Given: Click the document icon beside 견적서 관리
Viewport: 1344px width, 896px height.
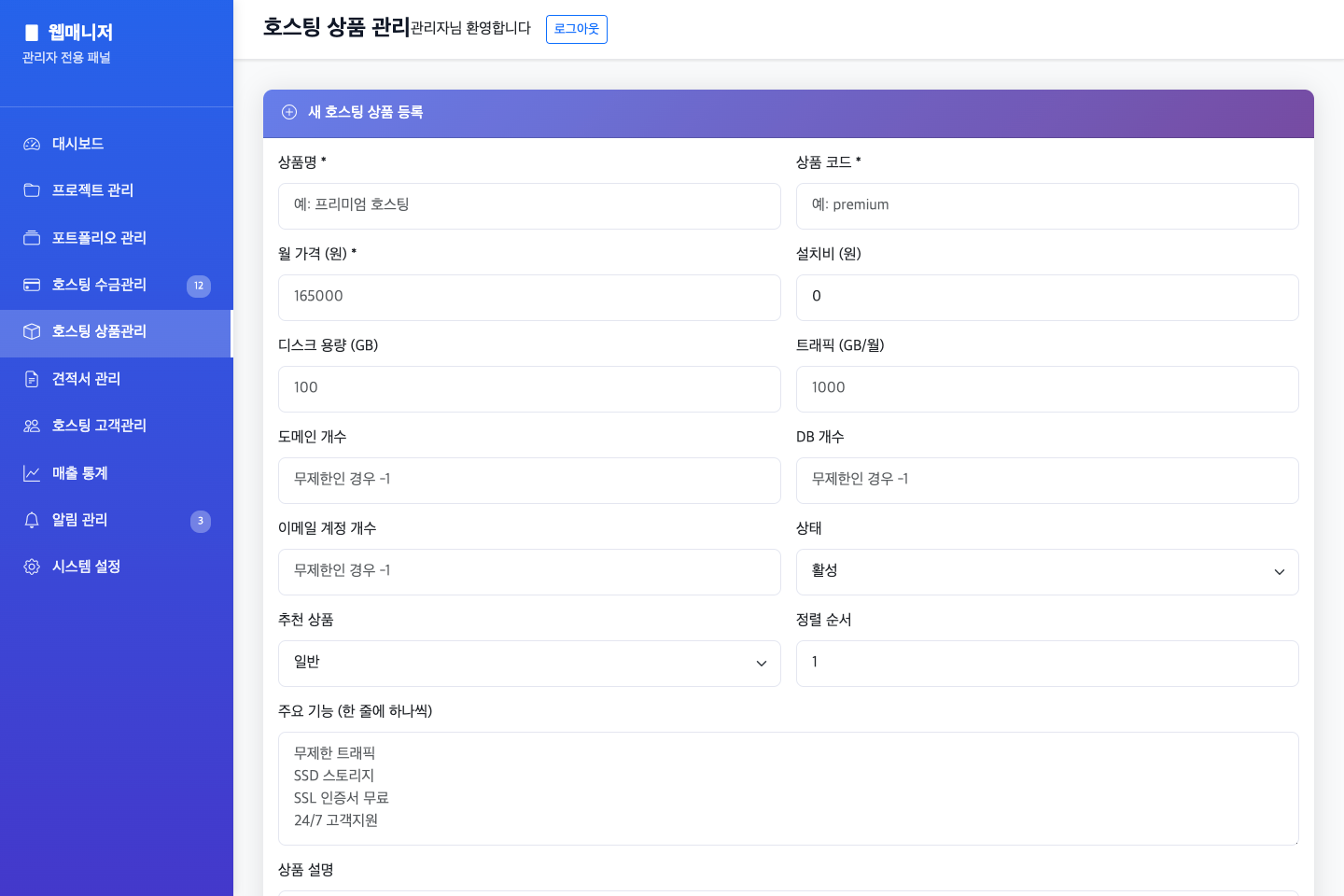Looking at the screenshot, I should pos(32,379).
